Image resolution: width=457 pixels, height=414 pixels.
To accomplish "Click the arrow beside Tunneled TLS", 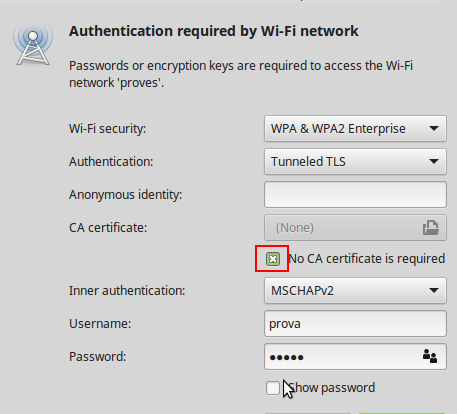I will tap(434, 161).
